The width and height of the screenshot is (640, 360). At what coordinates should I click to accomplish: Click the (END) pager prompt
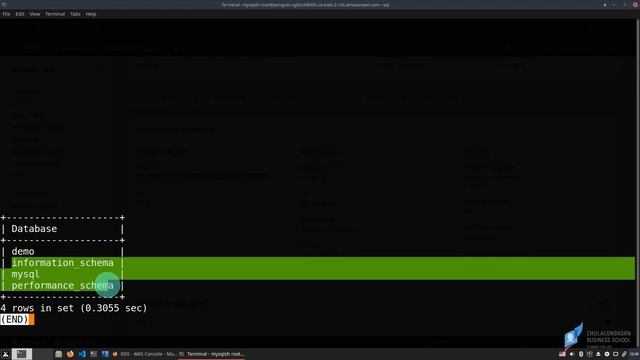(14, 319)
